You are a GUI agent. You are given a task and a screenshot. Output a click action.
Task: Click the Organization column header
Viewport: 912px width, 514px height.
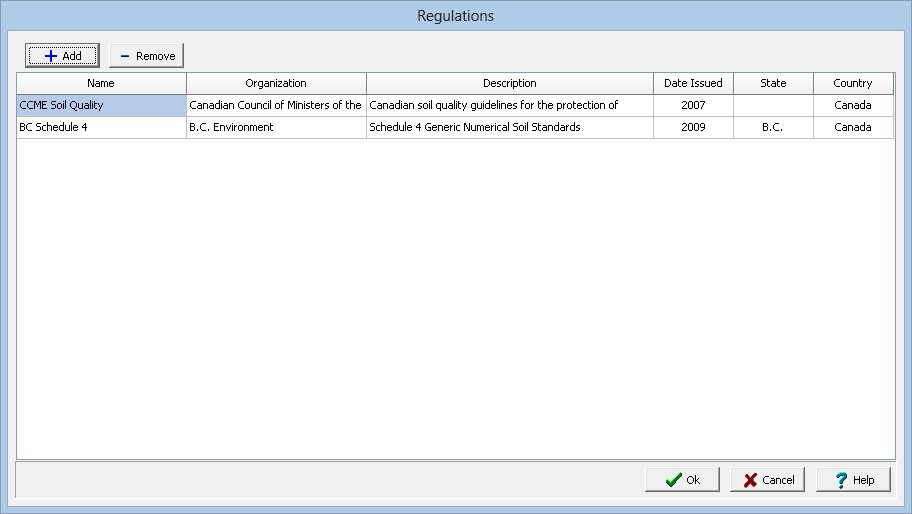[x=276, y=83]
